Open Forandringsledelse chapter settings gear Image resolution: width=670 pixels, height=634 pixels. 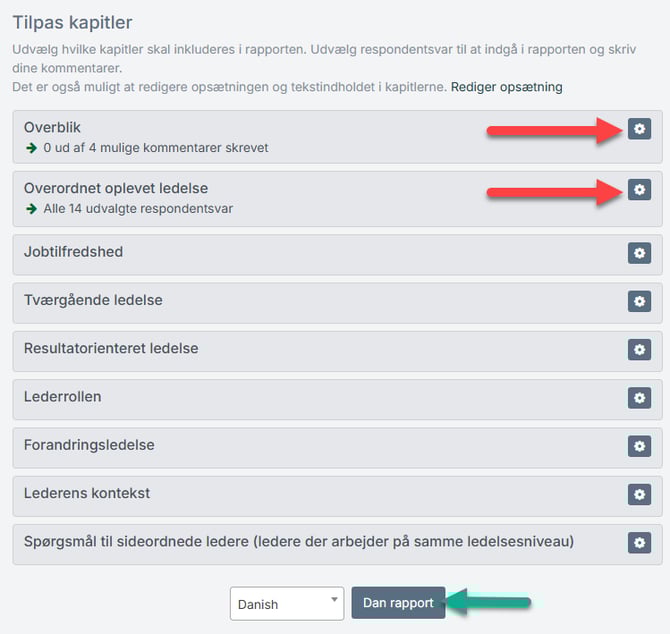click(639, 446)
